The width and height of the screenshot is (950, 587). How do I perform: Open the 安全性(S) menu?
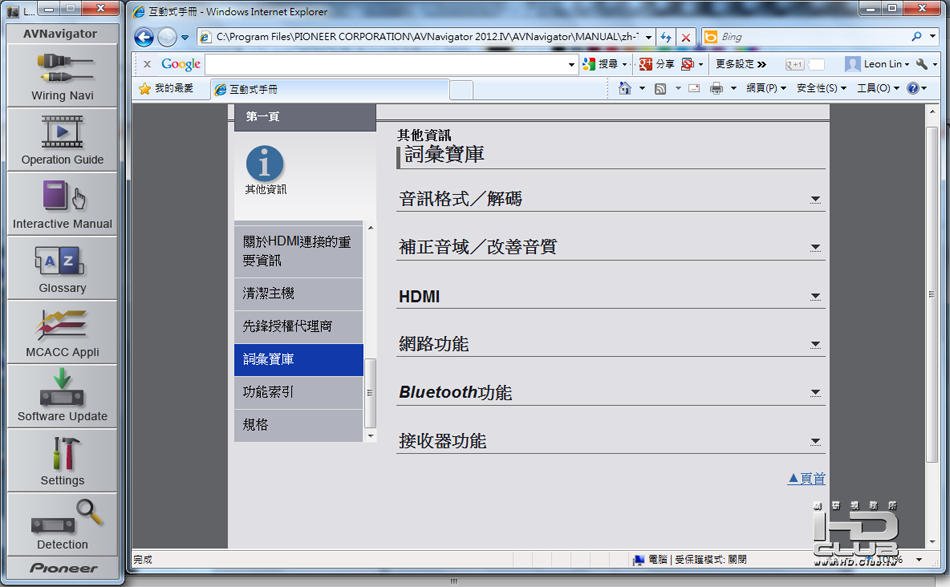[821, 88]
